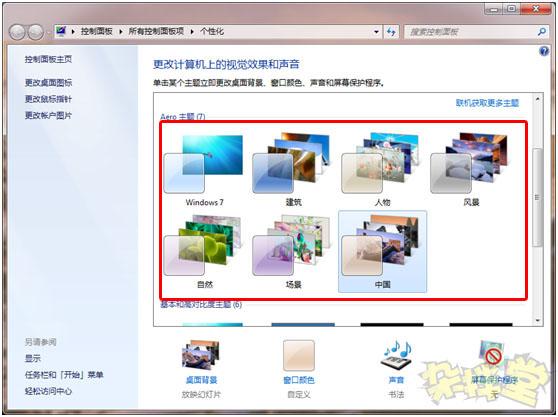Click the 桌面背景 link text
The width and height of the screenshot is (558, 417).
pos(201,380)
